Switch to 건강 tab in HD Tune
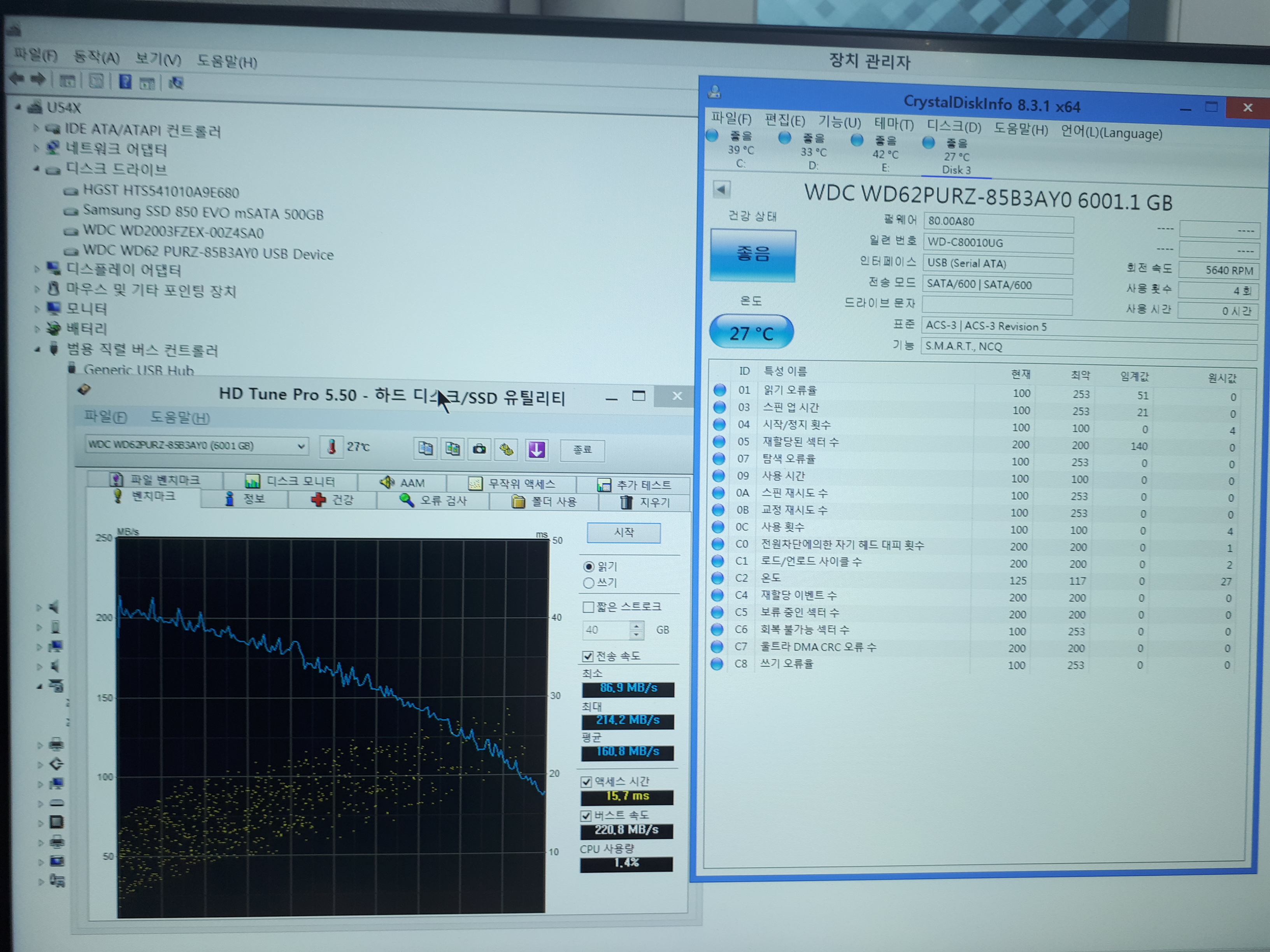 pos(332,499)
